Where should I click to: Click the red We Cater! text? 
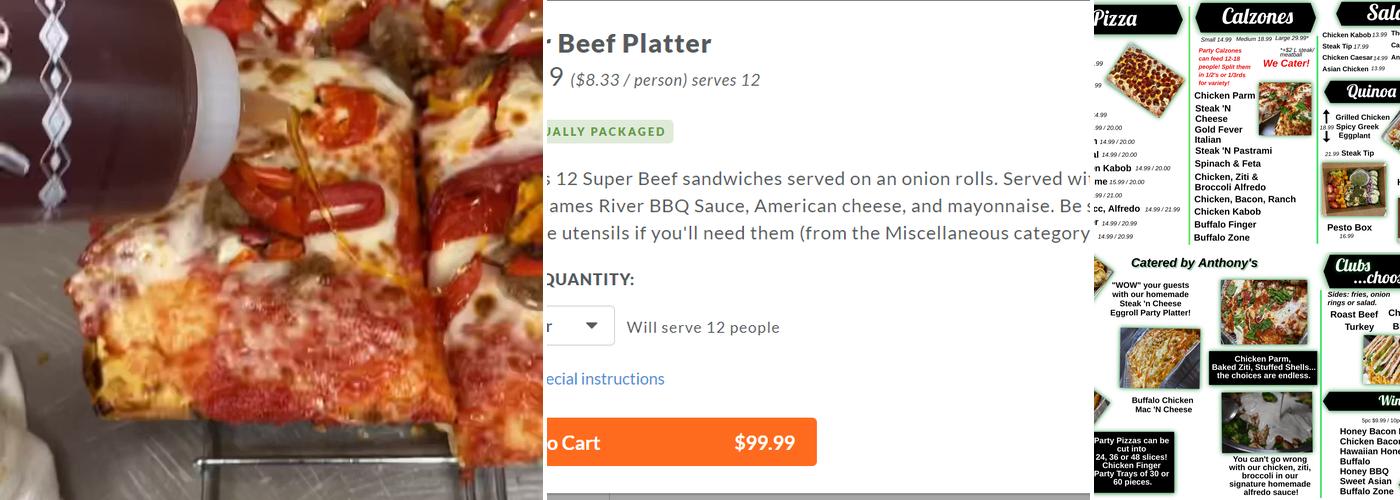tap(1286, 63)
